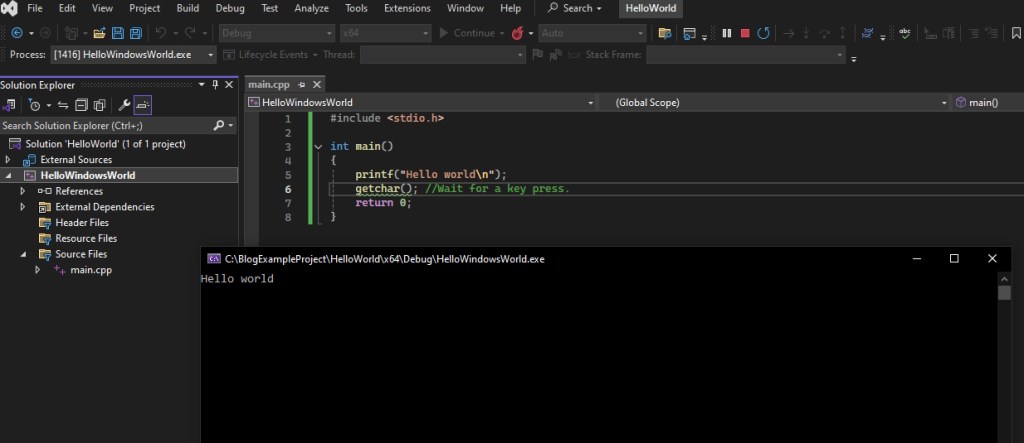Click the Continue button

coord(466,33)
